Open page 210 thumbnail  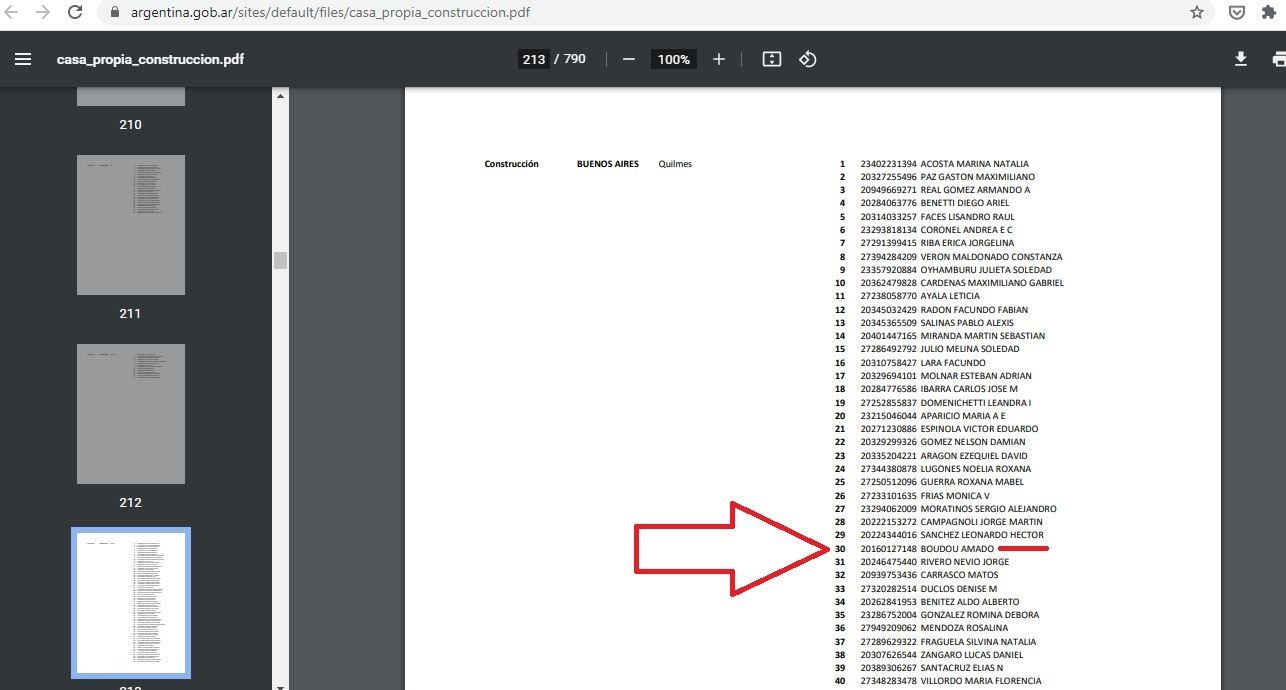tap(131, 97)
